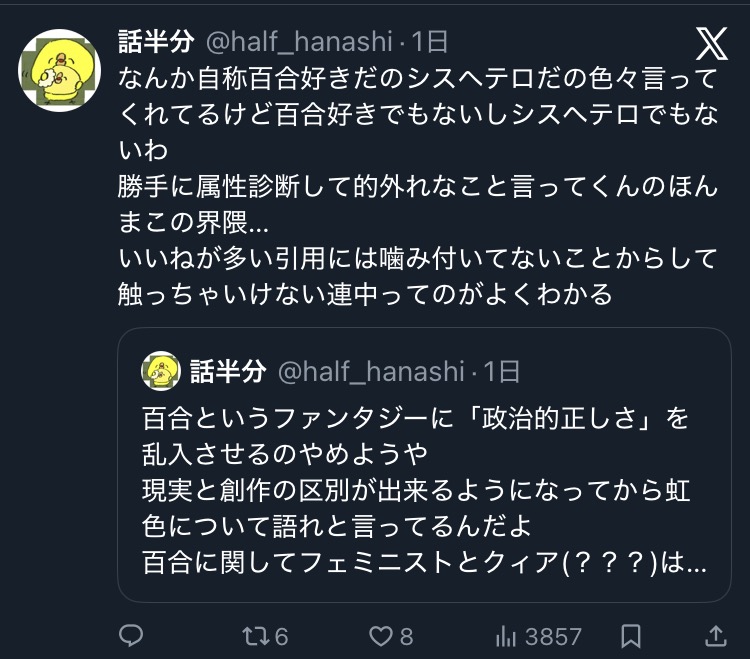Click the X logo icon
The width and height of the screenshot is (750, 659).
pyautogui.click(x=712, y=44)
